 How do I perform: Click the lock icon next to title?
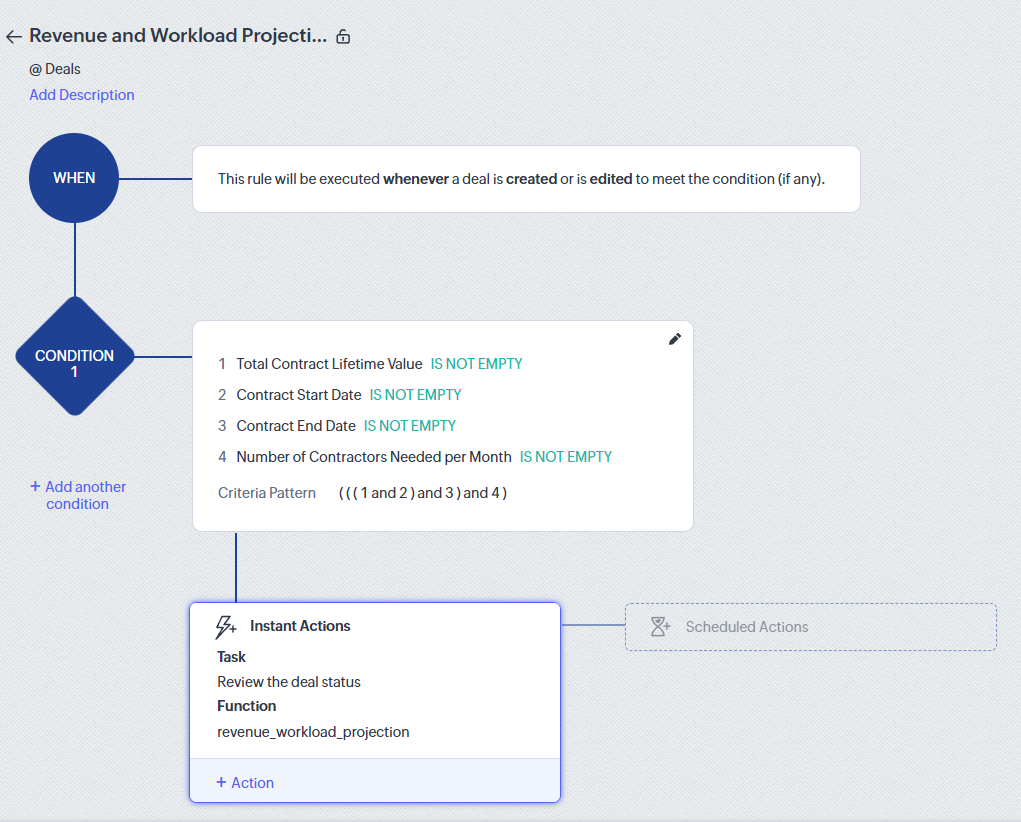[343, 37]
